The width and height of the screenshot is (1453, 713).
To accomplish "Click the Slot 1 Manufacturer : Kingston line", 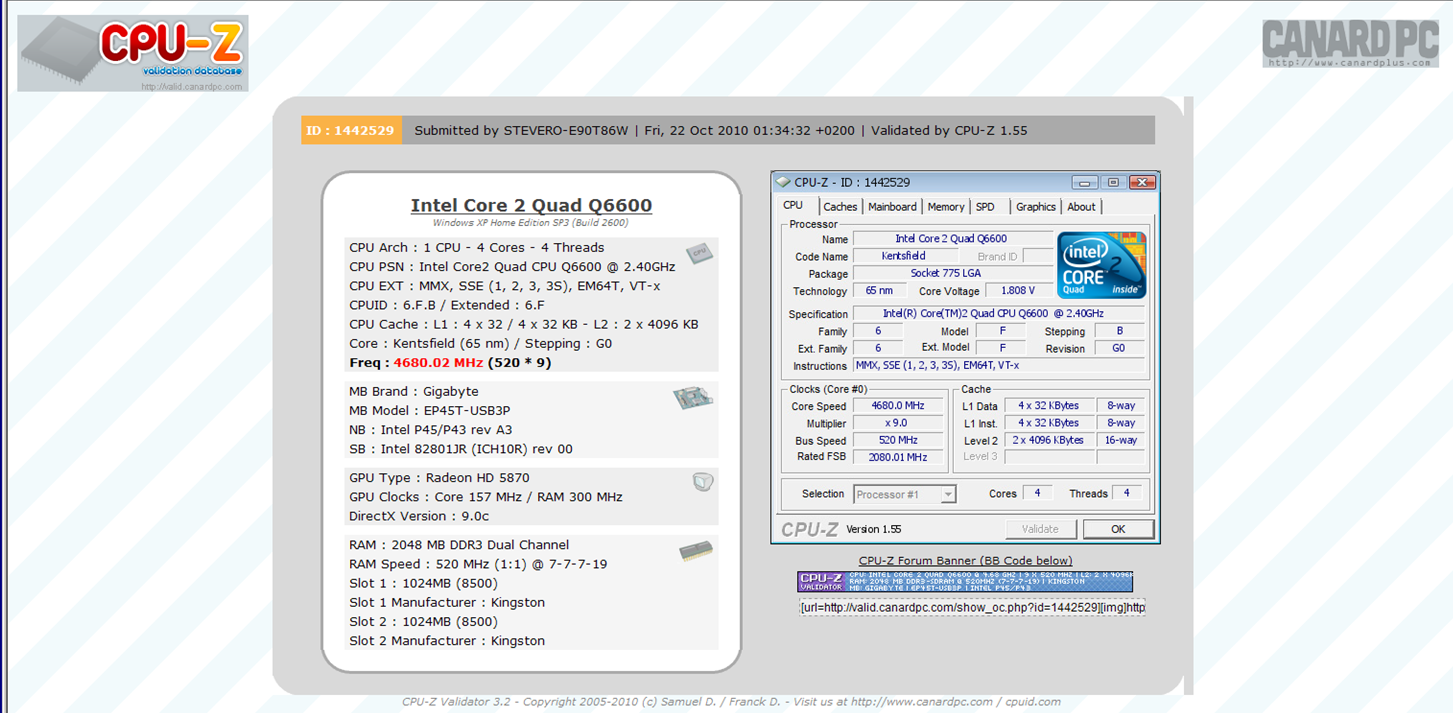I will click(447, 602).
